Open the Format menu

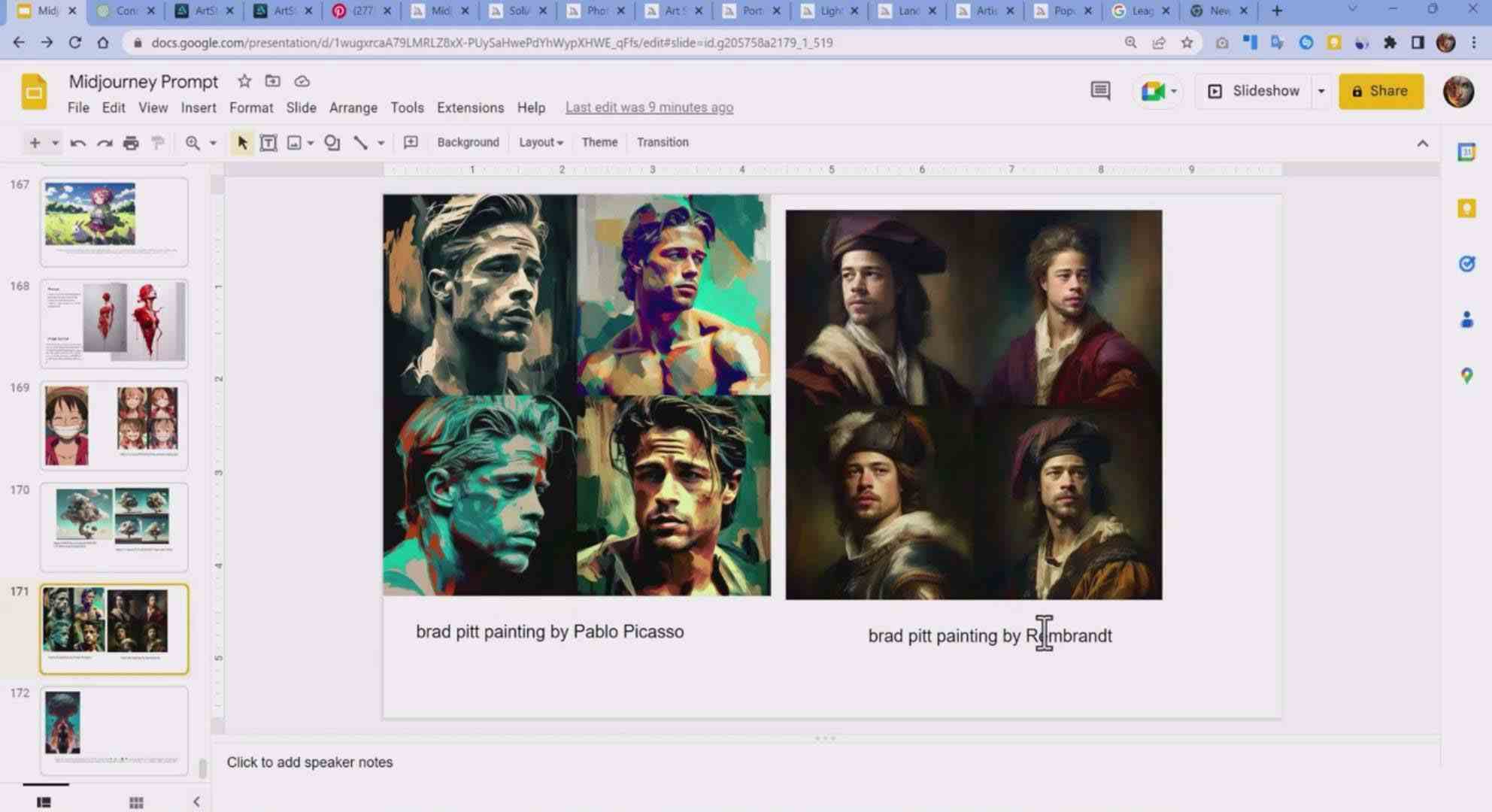point(250,107)
